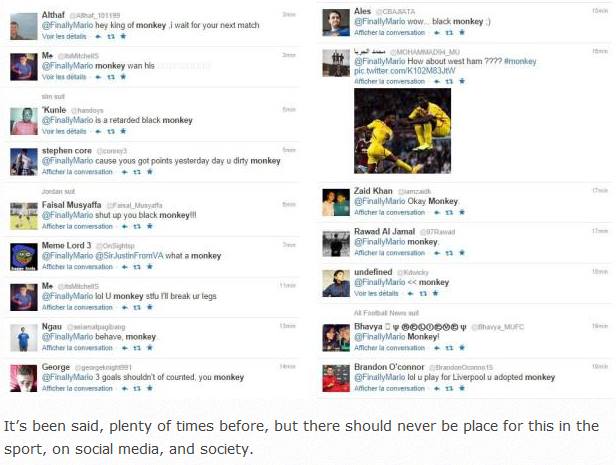Click #monkey hashtag in the photo tweet

[x=520, y=61]
